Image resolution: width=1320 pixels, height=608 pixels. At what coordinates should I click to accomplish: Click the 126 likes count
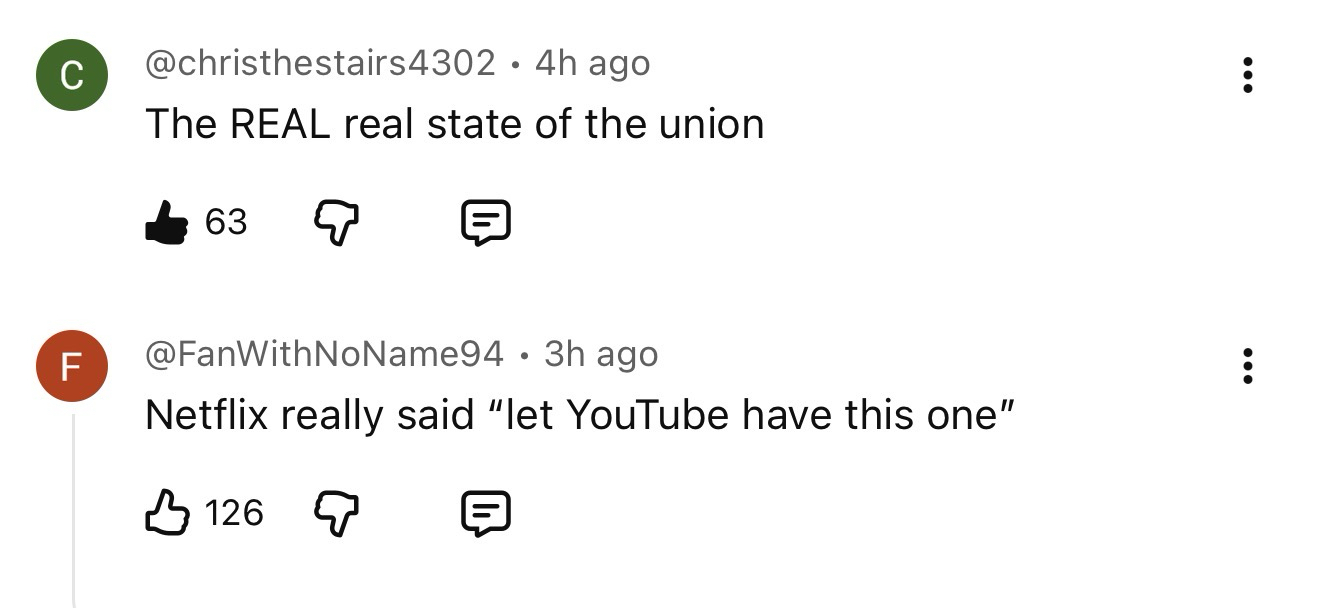pyautogui.click(x=234, y=513)
